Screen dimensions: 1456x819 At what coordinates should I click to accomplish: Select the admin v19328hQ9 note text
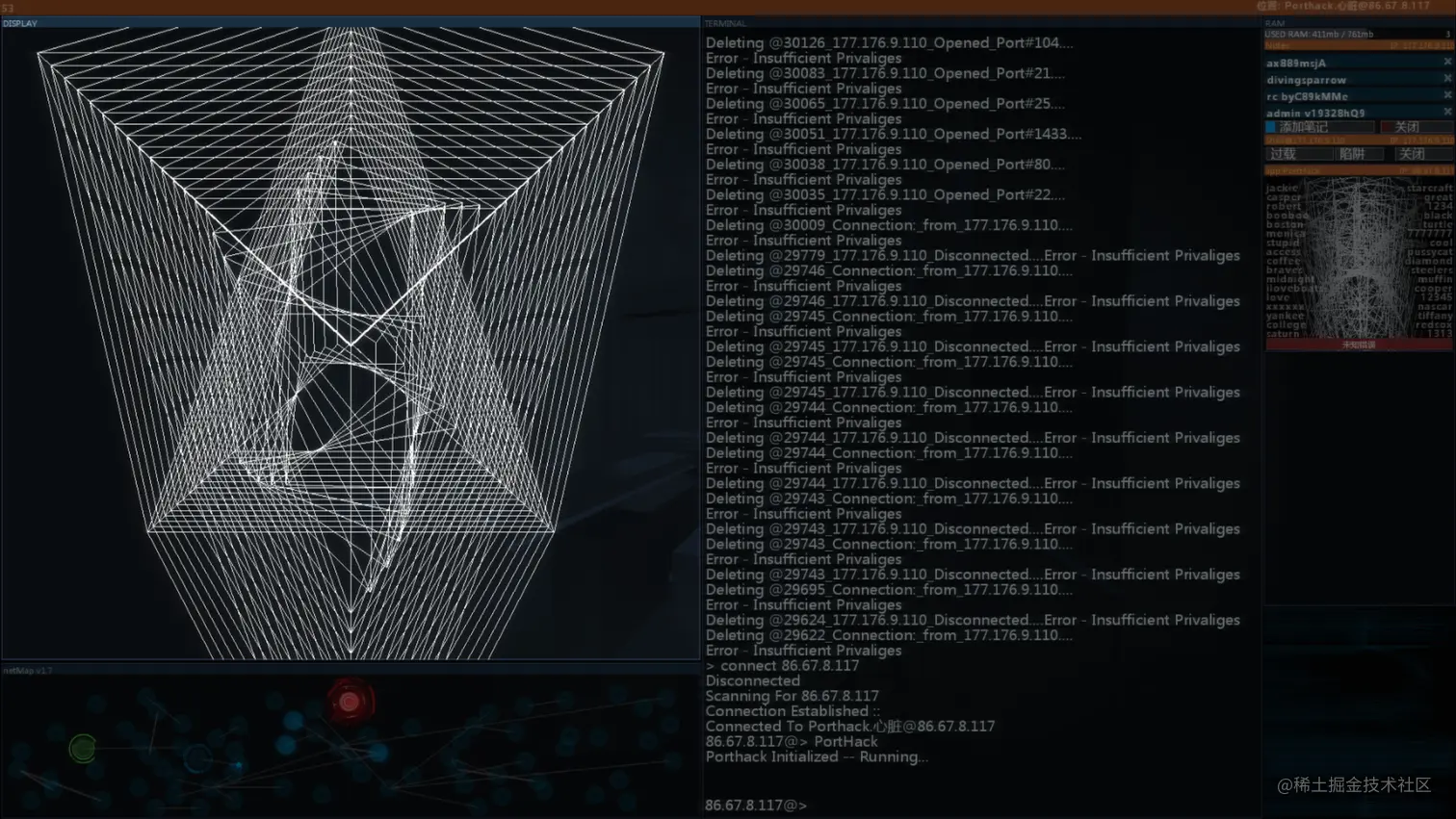(1315, 113)
